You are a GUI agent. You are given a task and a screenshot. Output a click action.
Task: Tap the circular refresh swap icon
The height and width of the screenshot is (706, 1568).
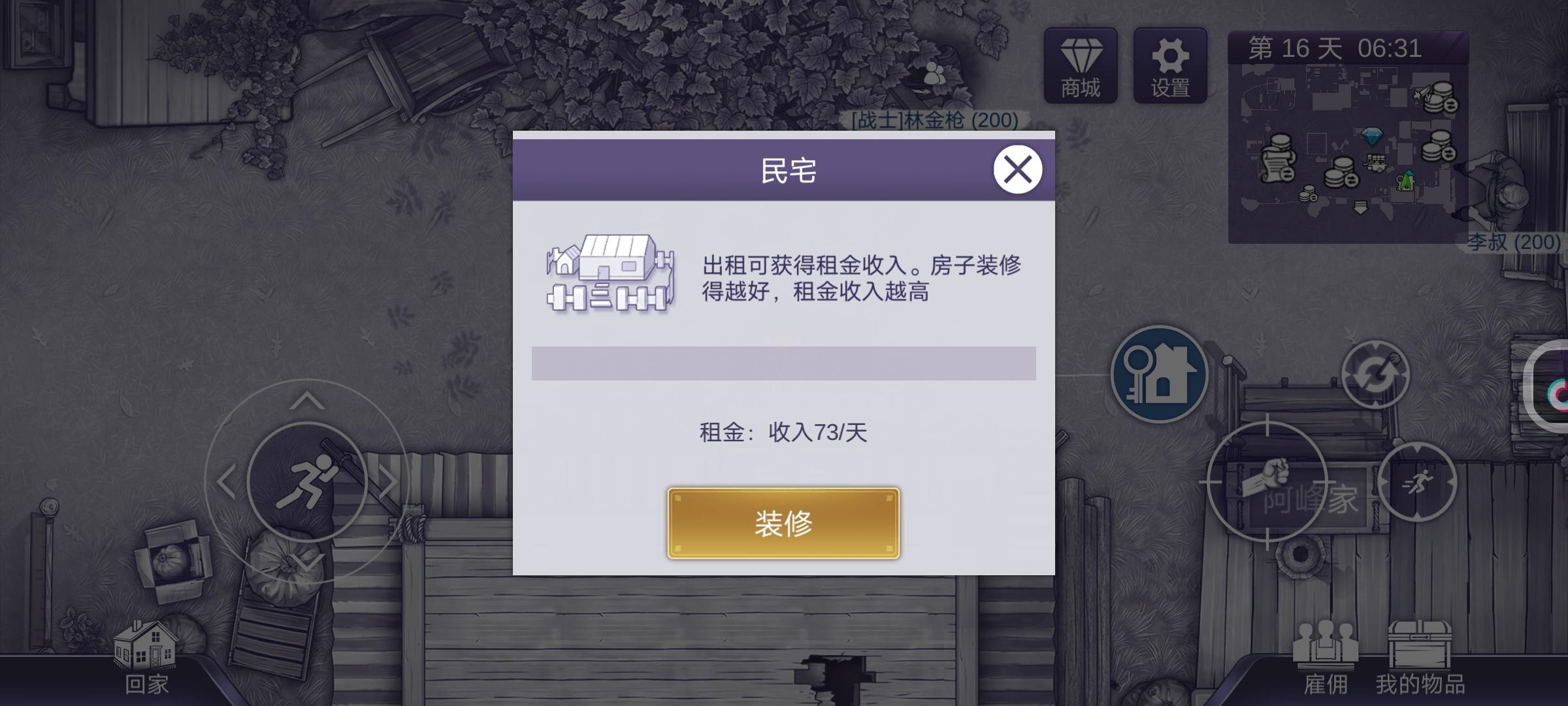coord(1375,375)
